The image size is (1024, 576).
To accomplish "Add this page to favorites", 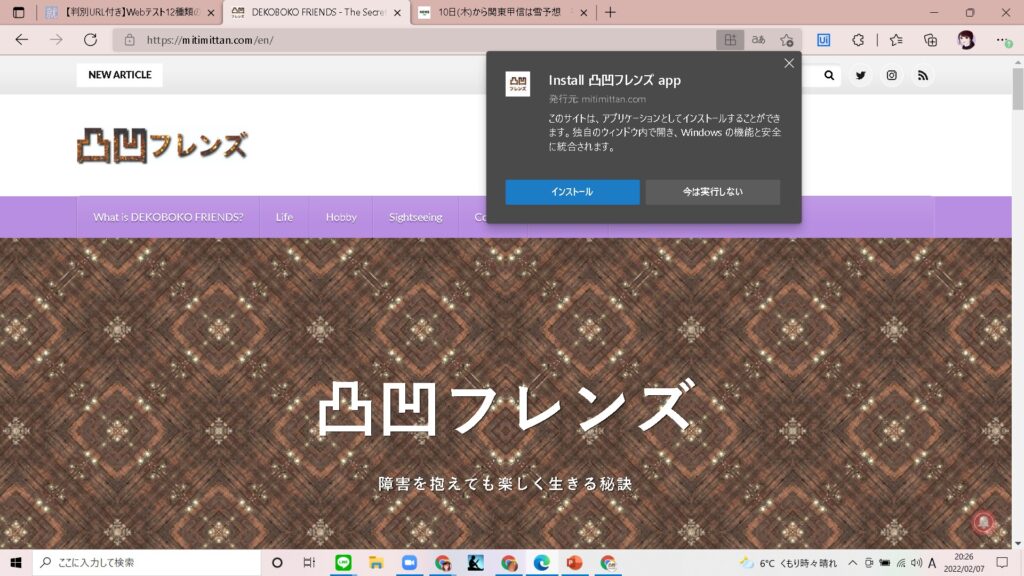I will (787, 40).
